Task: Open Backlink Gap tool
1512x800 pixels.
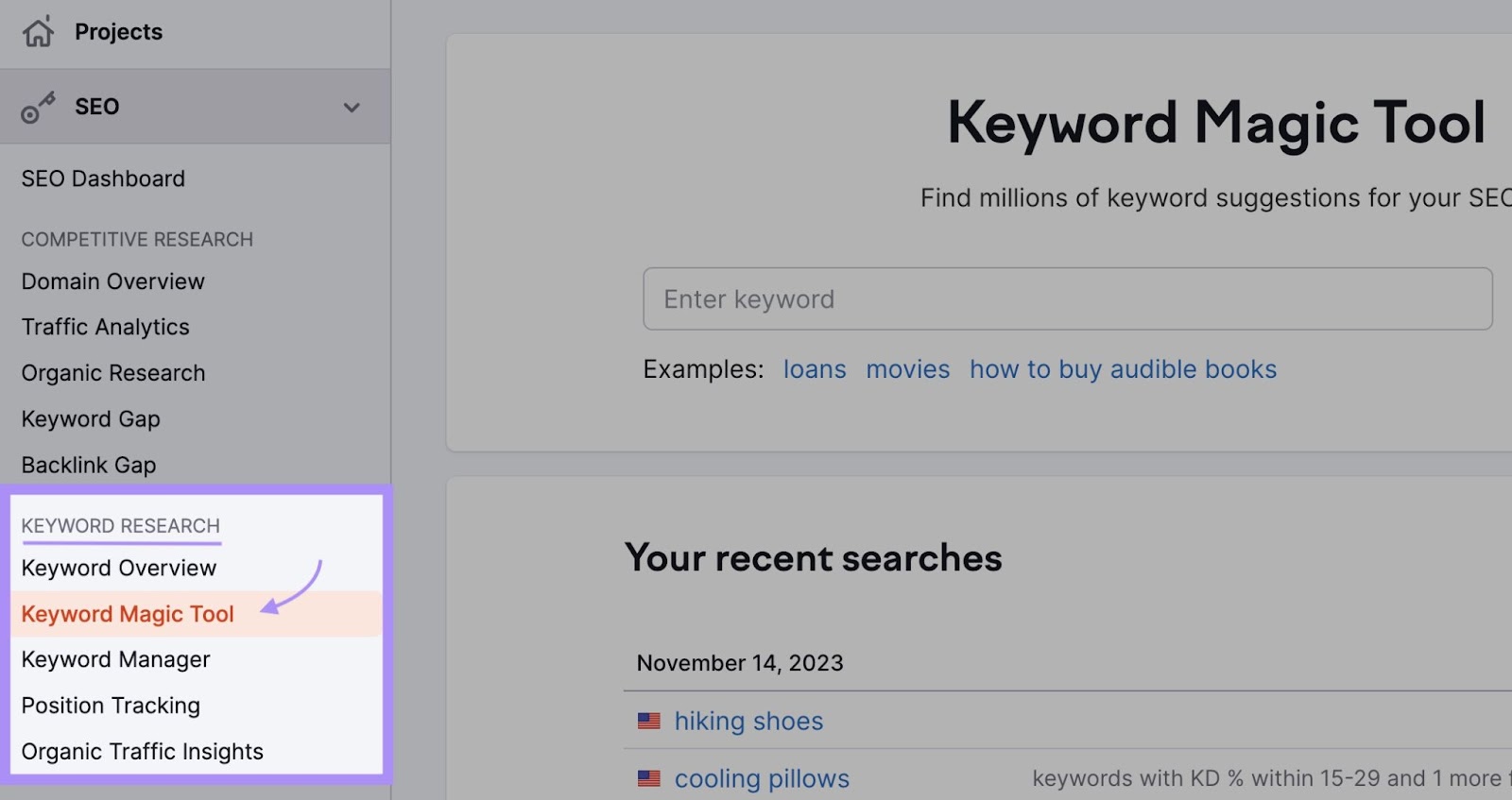Action: (89, 465)
